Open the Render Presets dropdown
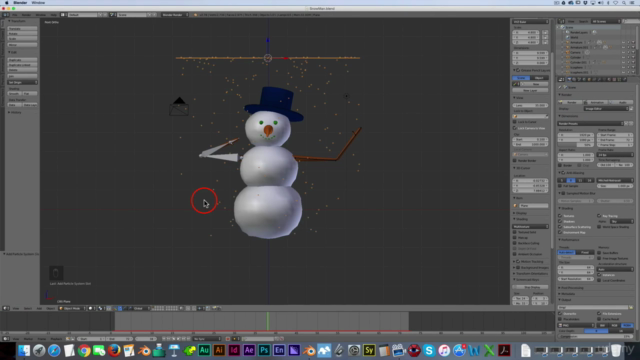Viewport: 640px width, 360px height. coord(591,123)
